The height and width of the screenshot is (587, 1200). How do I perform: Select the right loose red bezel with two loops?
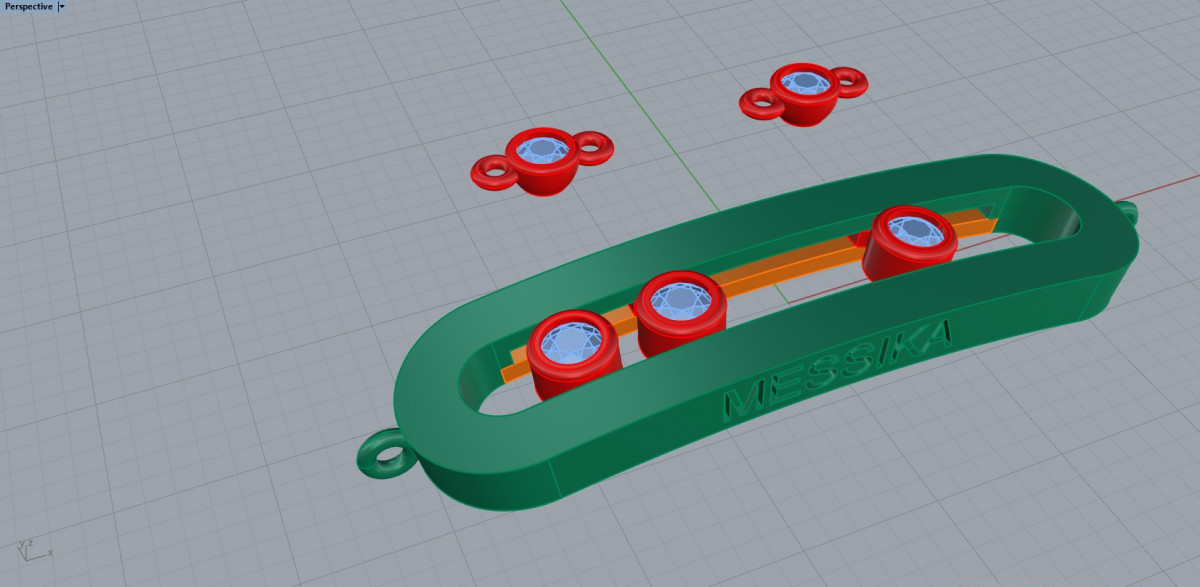pyautogui.click(x=803, y=95)
